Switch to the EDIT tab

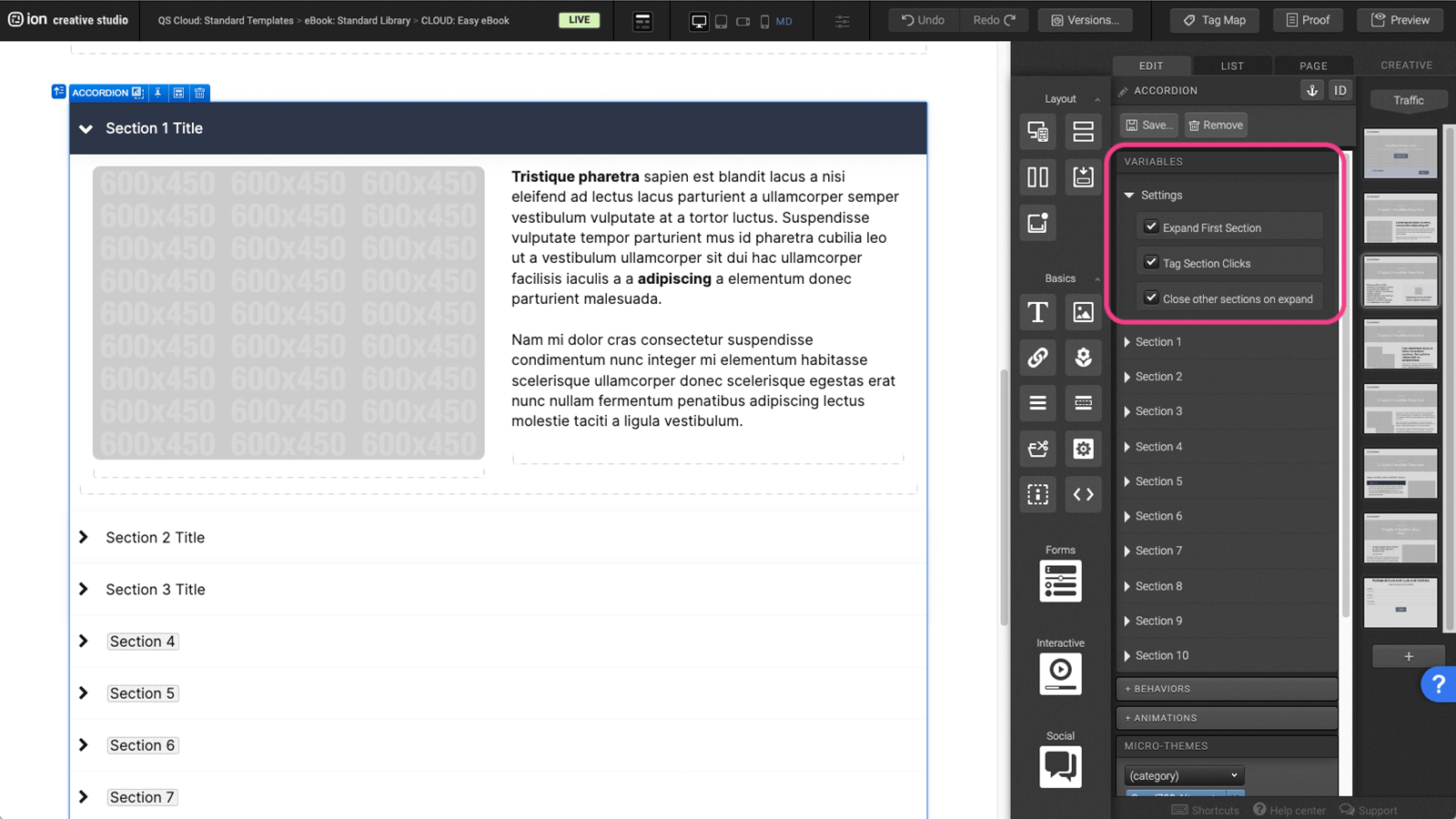(x=1151, y=66)
